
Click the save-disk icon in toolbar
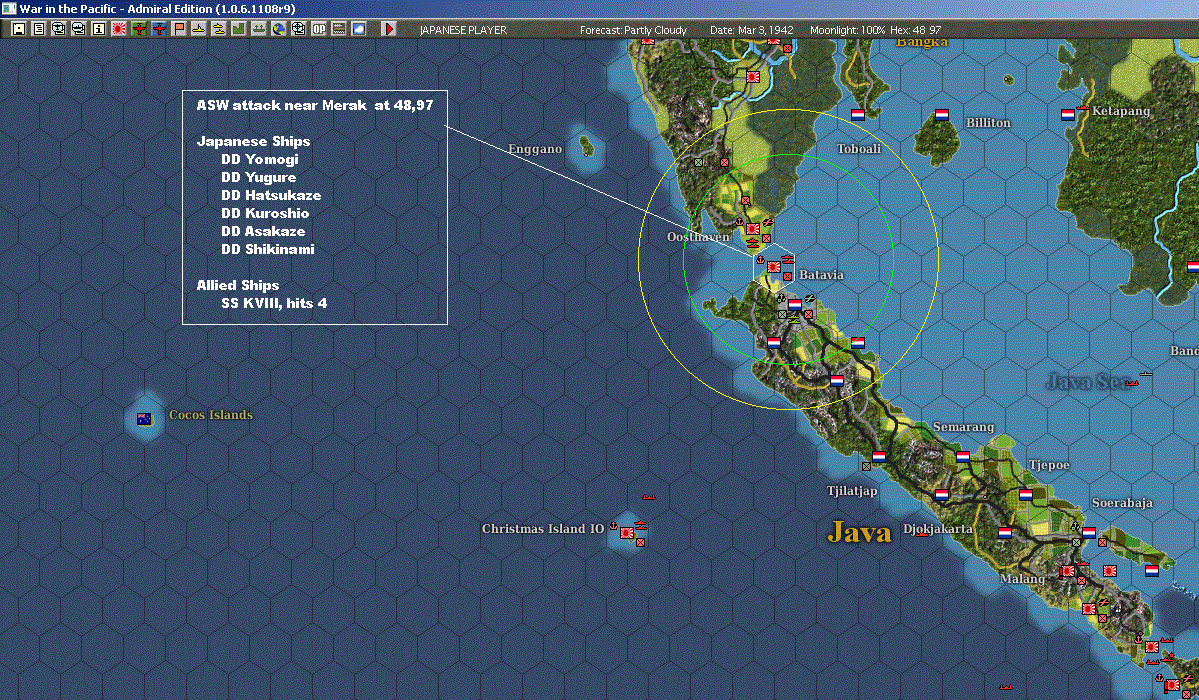[19, 29]
